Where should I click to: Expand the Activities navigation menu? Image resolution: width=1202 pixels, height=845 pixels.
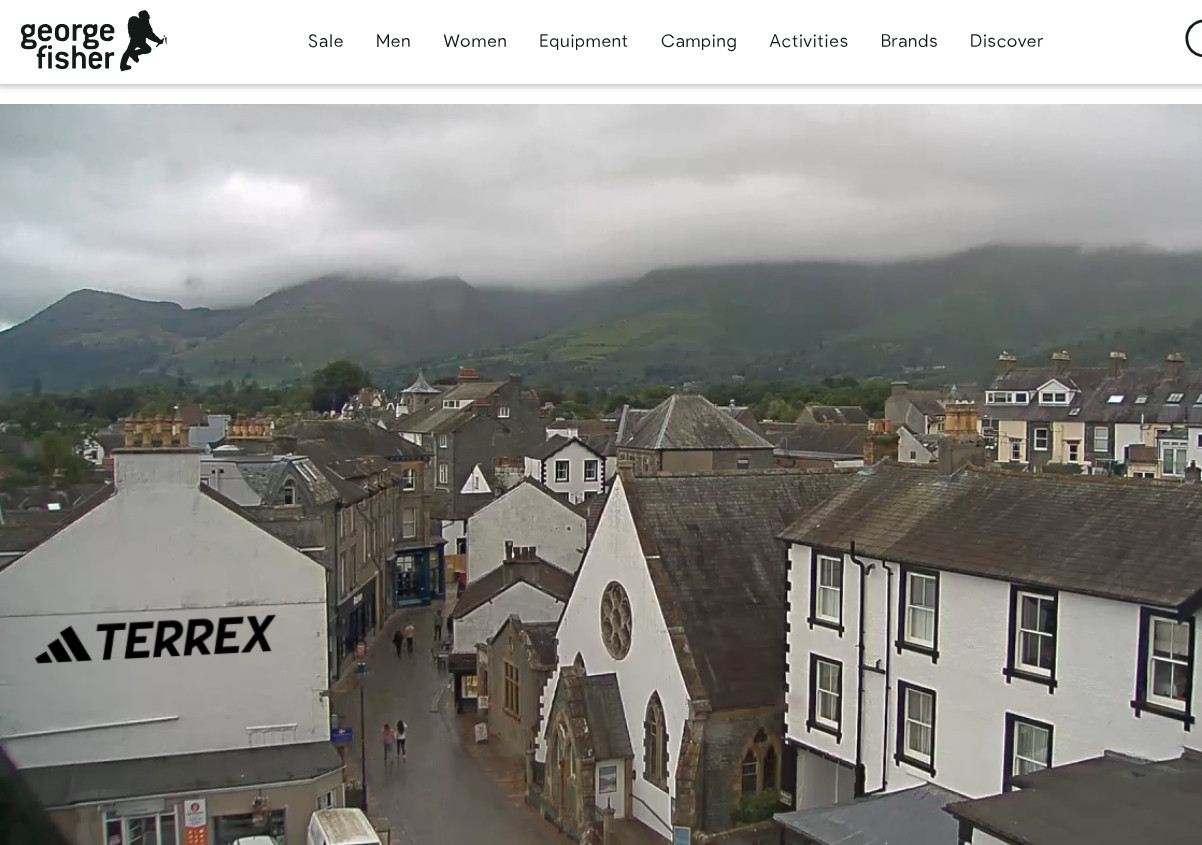coord(808,41)
